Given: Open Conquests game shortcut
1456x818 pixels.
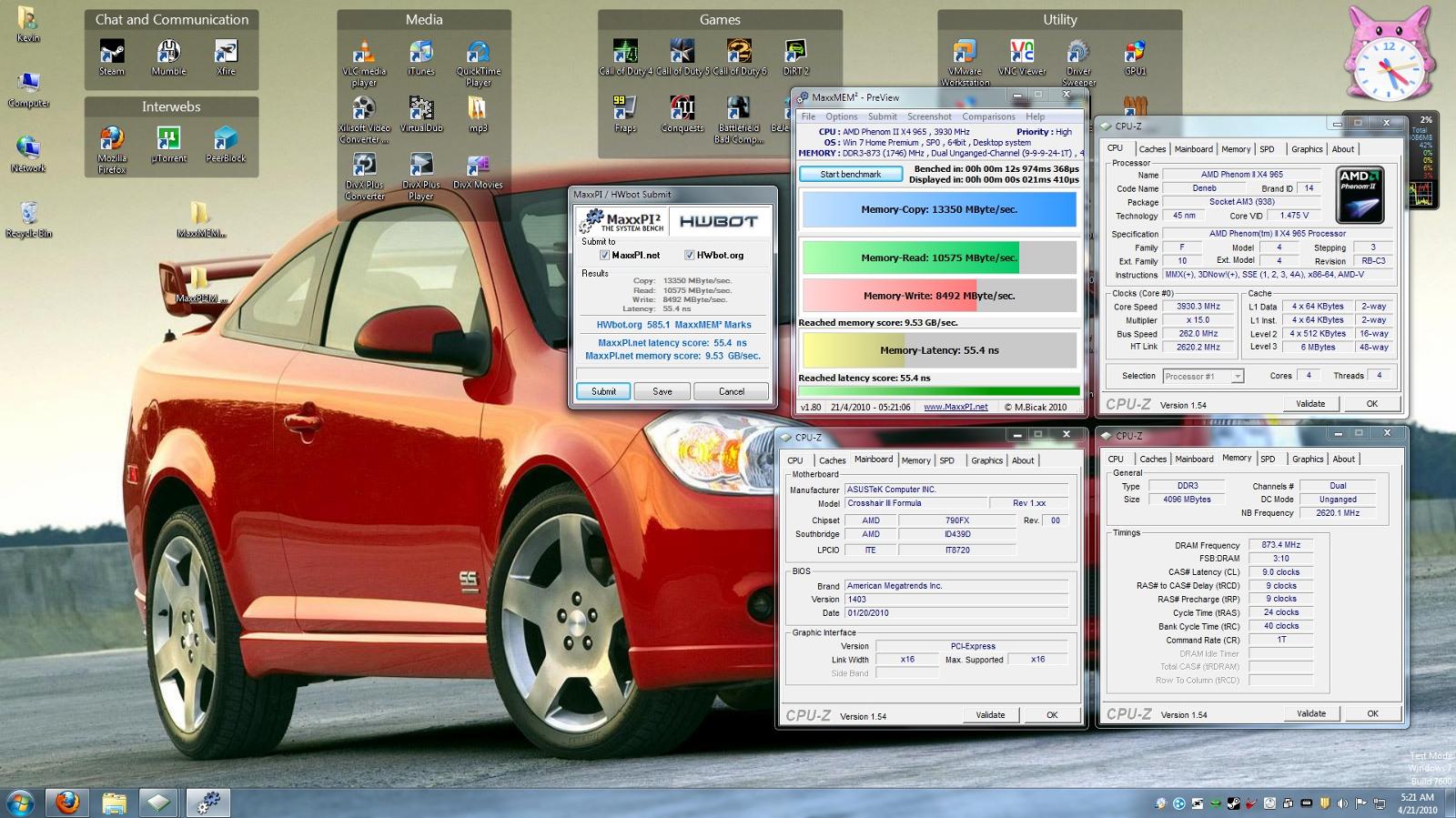Looking at the screenshot, I should click(x=682, y=115).
